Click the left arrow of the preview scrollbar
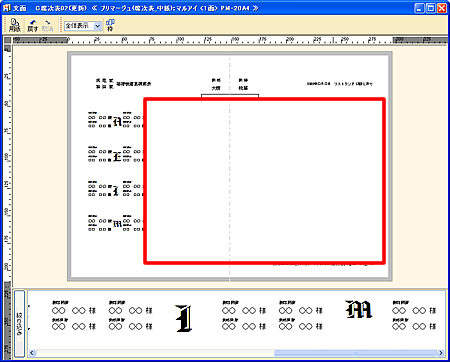 coord(32,353)
